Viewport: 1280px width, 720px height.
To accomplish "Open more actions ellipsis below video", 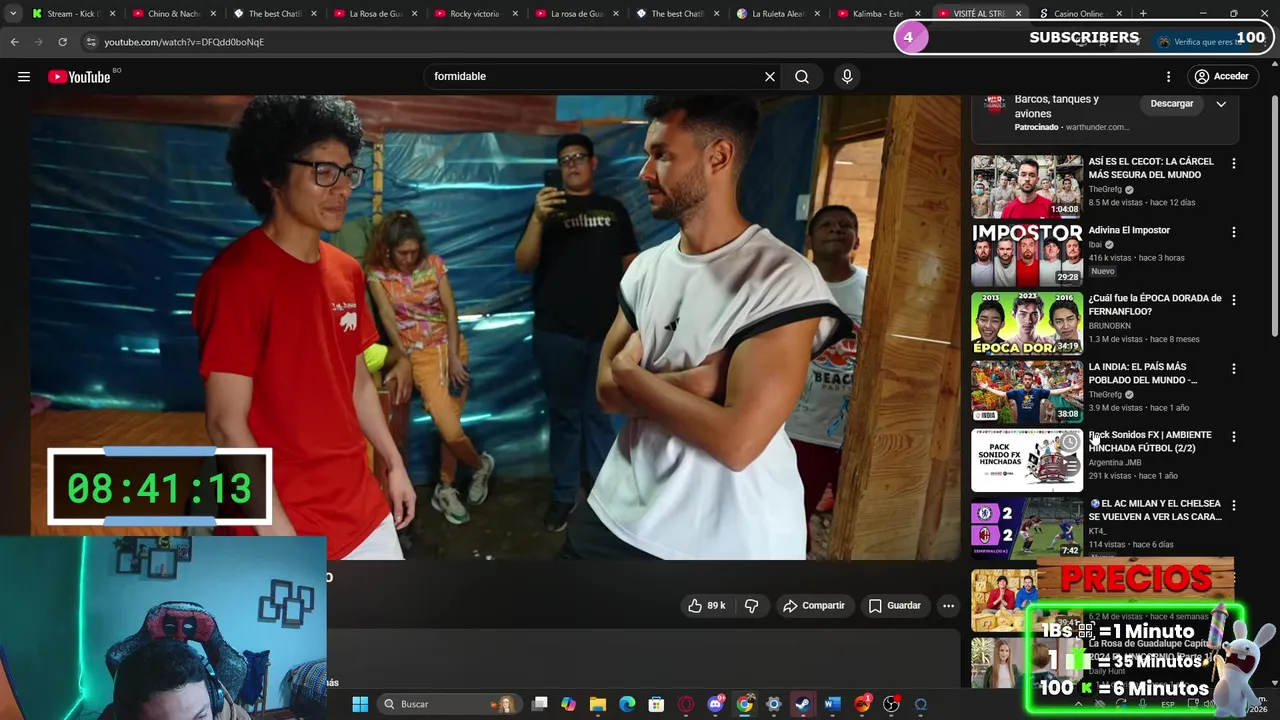I will 948,605.
